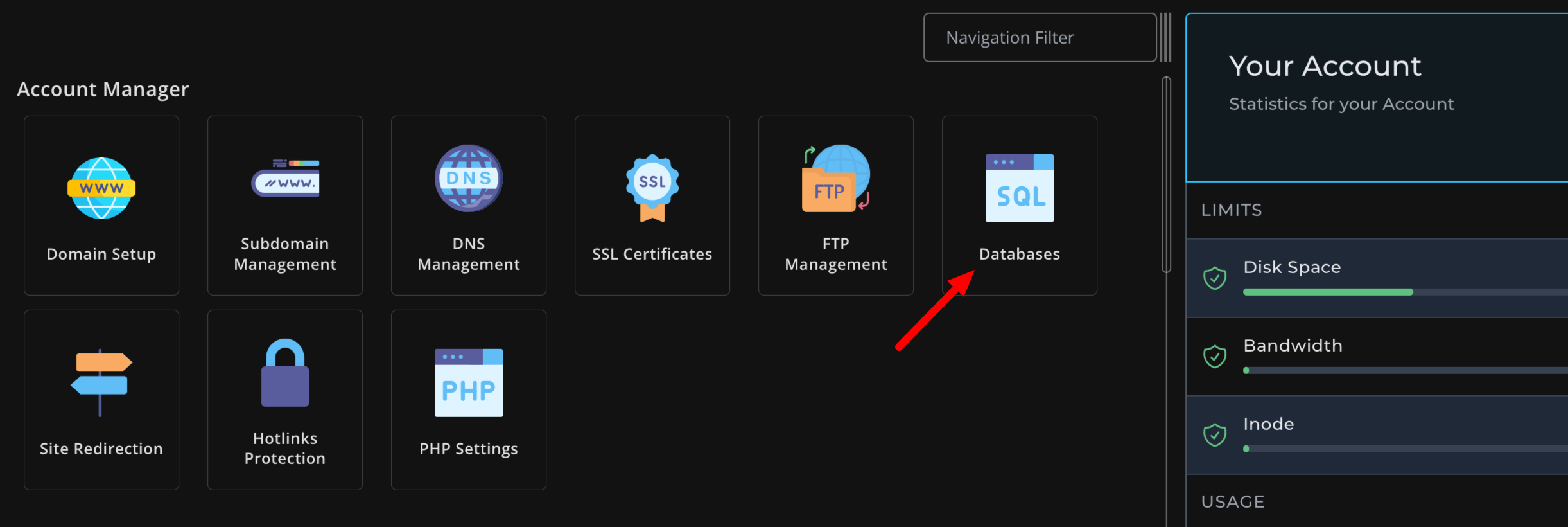Click the Domain Setup label
The width and height of the screenshot is (1568, 527).
click(101, 255)
